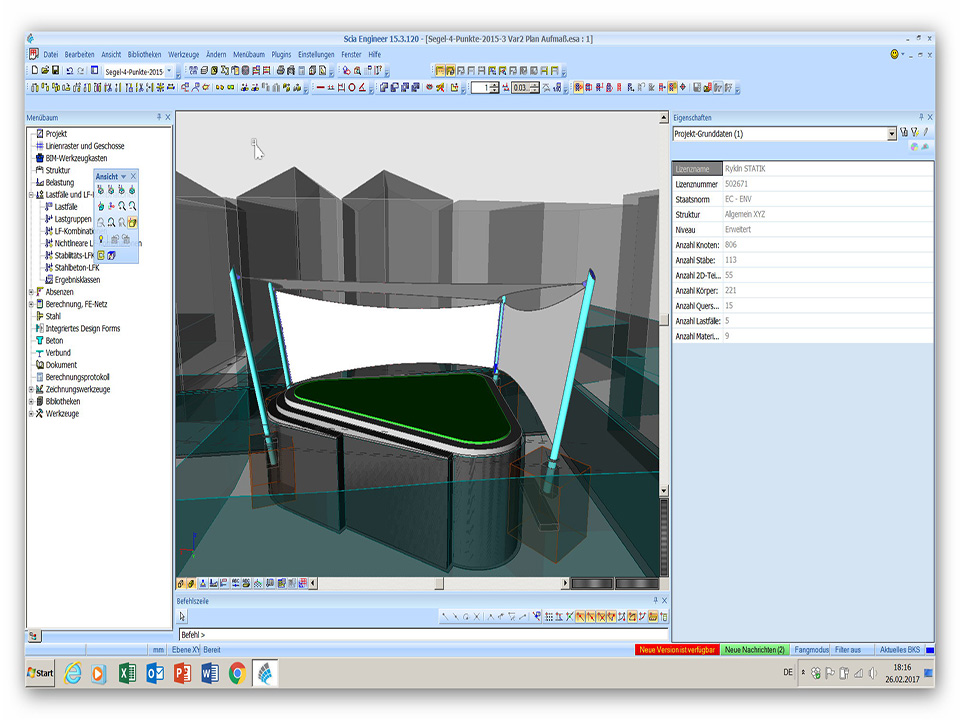Screen dimensions: 960x720
Task: Toggle the 'Filter aus' status option
Action: pyautogui.click(x=848, y=650)
